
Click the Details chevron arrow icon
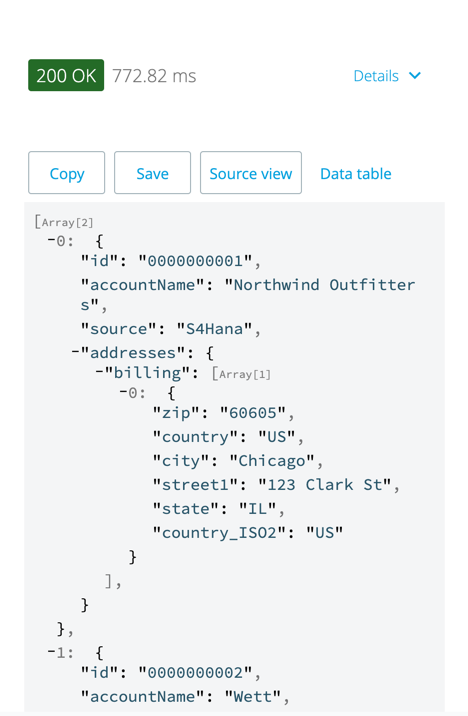(x=415, y=75)
